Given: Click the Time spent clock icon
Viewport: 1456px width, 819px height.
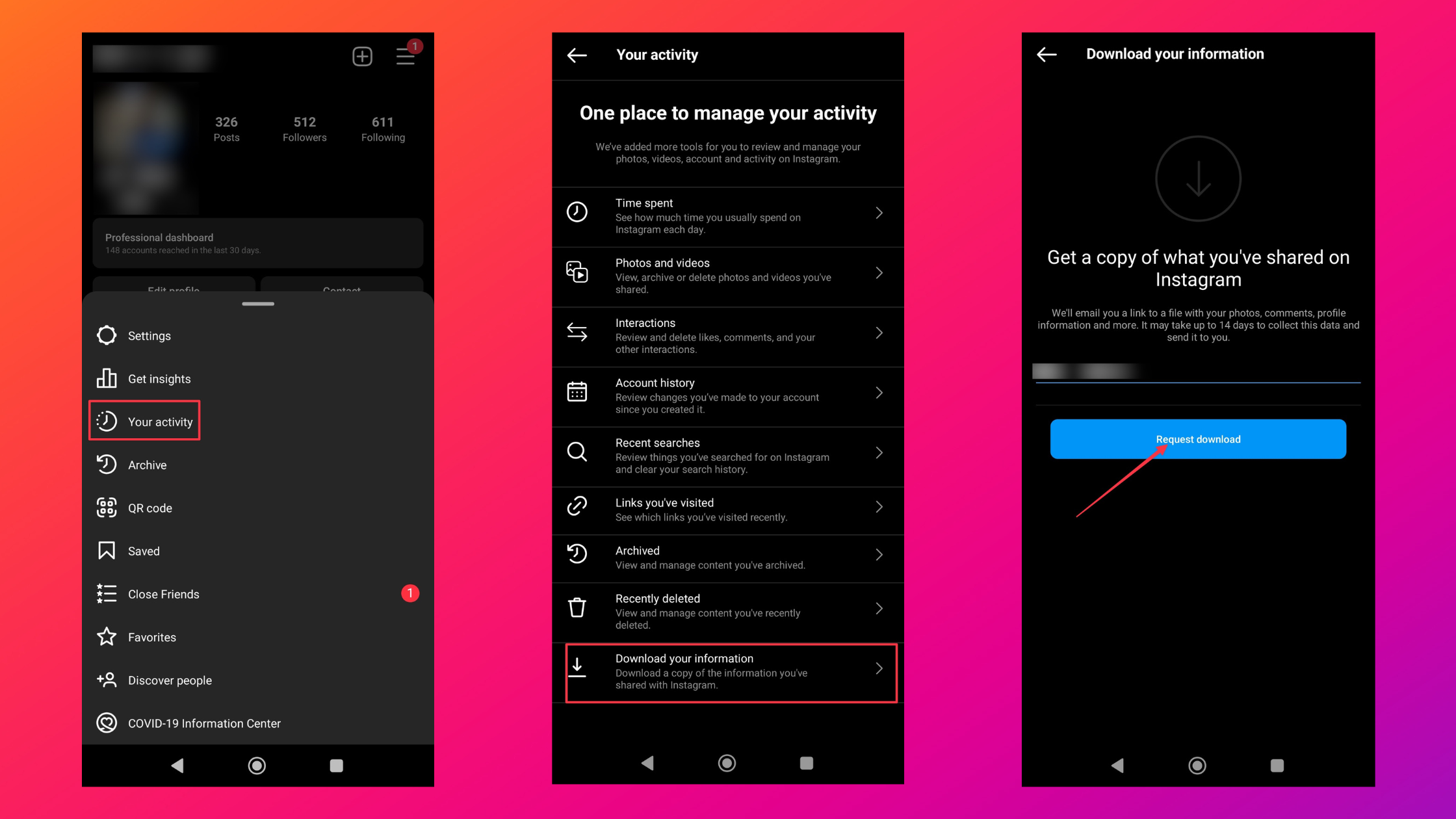Looking at the screenshot, I should [x=579, y=210].
